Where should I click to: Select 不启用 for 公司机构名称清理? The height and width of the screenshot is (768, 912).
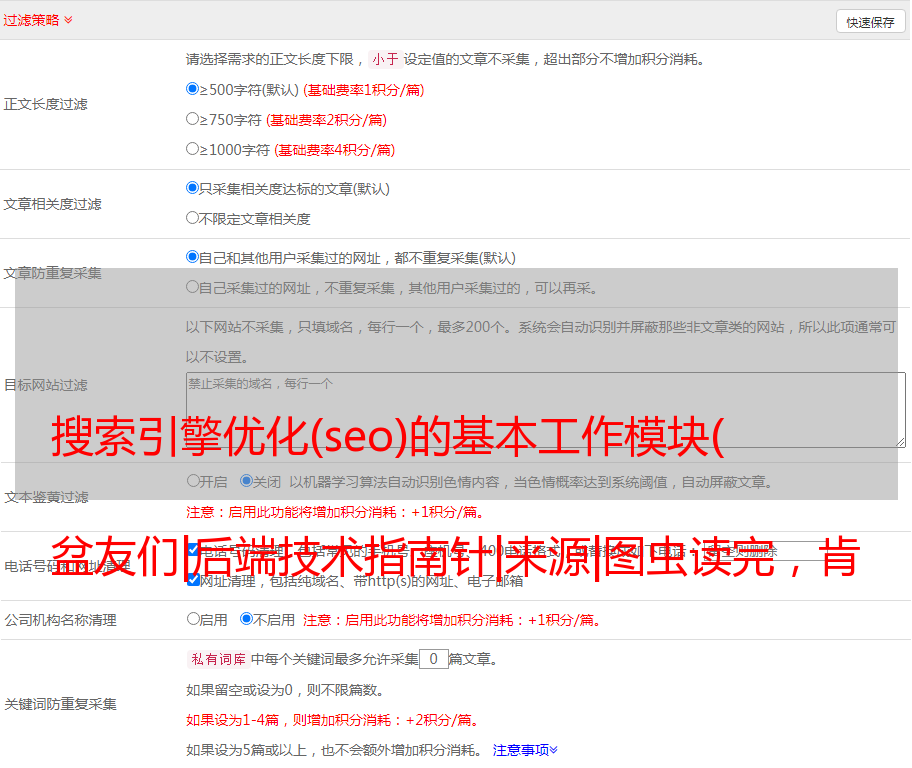tap(246, 619)
